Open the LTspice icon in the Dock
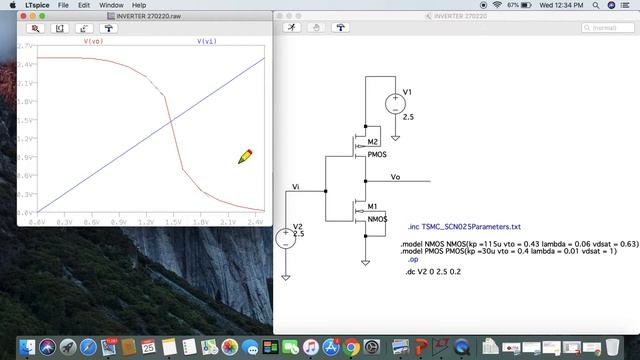 pos(441,347)
